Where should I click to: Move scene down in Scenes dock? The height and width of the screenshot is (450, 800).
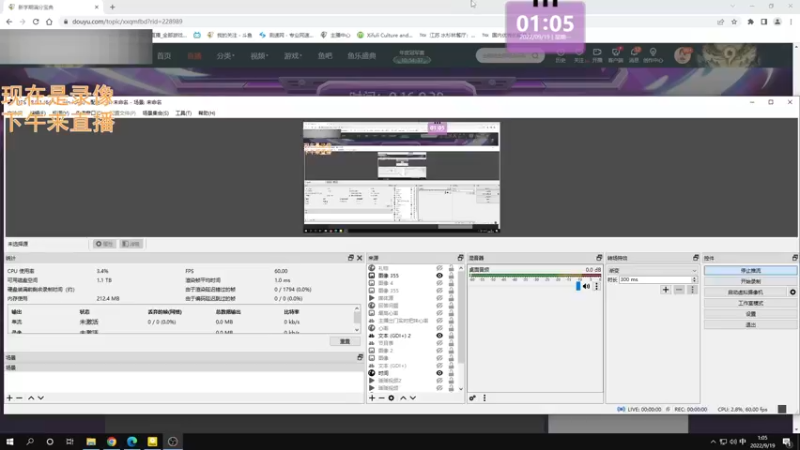click(41, 397)
